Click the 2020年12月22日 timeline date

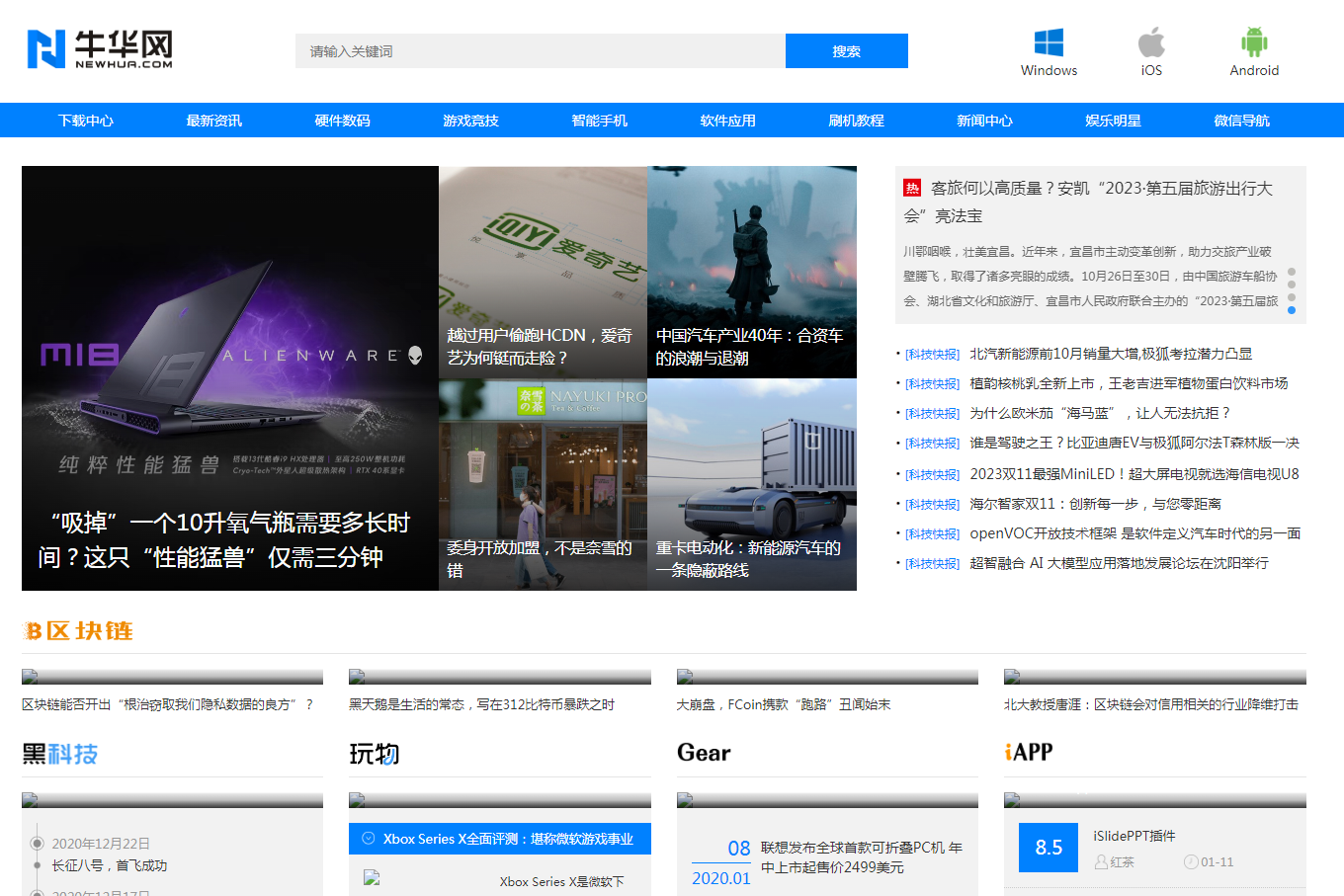[x=101, y=844]
